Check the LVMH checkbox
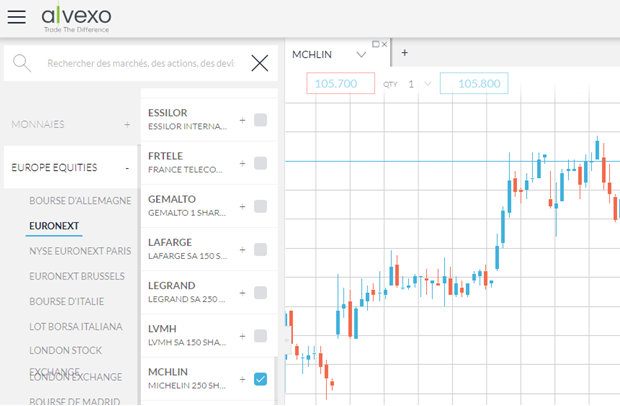 [x=260, y=336]
